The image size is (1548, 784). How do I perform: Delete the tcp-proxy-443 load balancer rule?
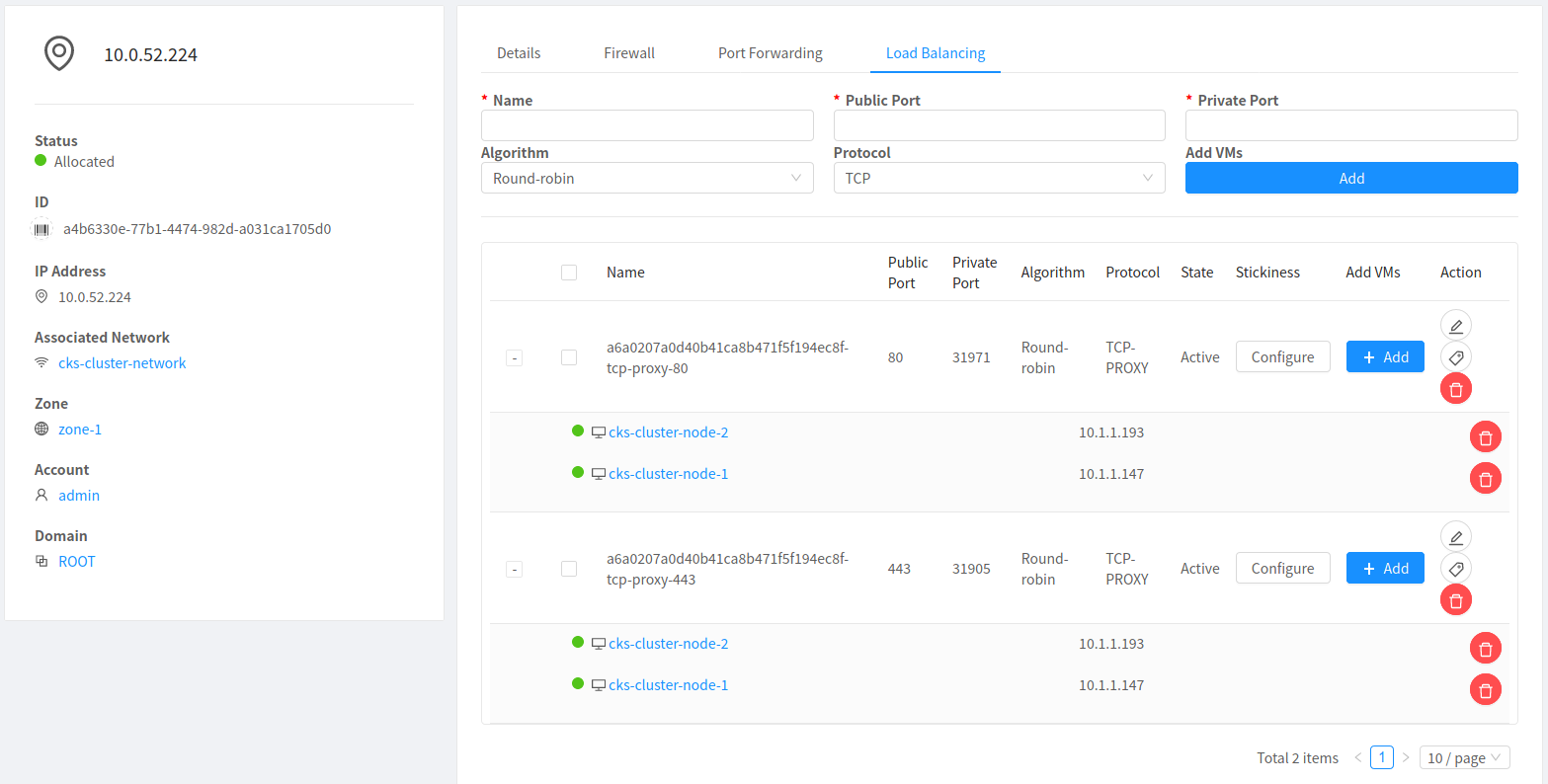[1455, 599]
